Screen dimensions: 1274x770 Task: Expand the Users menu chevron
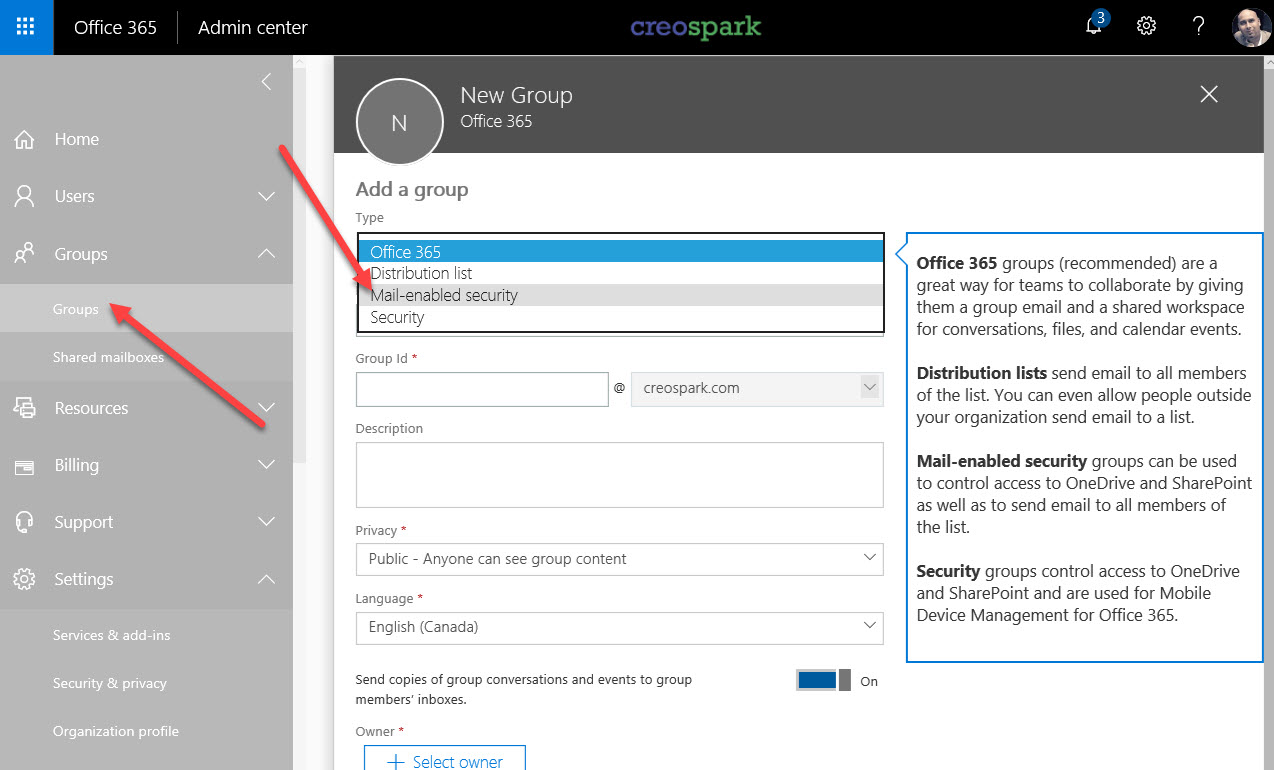coord(266,196)
